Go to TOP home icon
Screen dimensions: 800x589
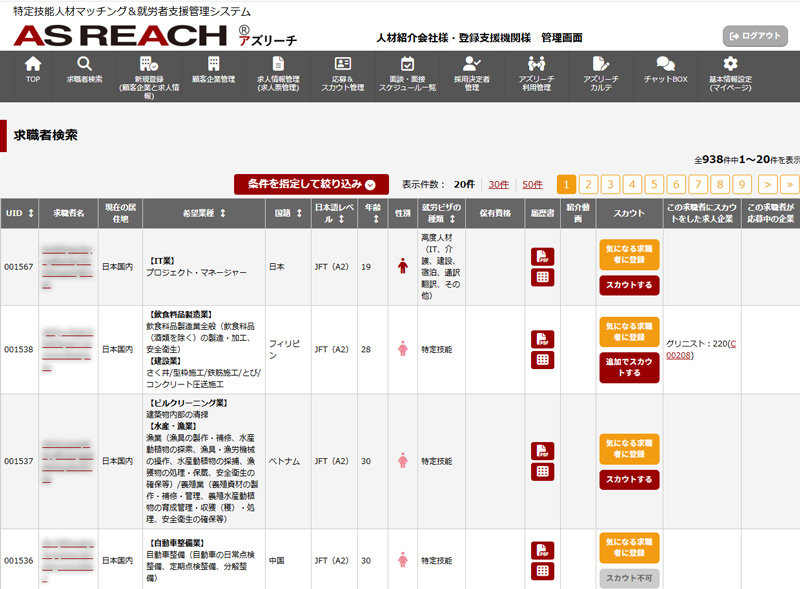click(33, 64)
